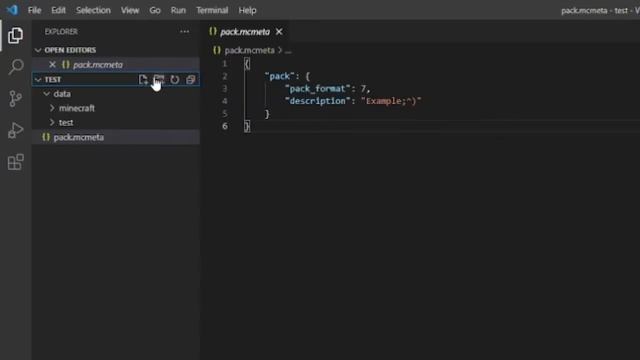Click the "Example;^)" string value
Viewport: 640px width, 360px height.
point(391,101)
